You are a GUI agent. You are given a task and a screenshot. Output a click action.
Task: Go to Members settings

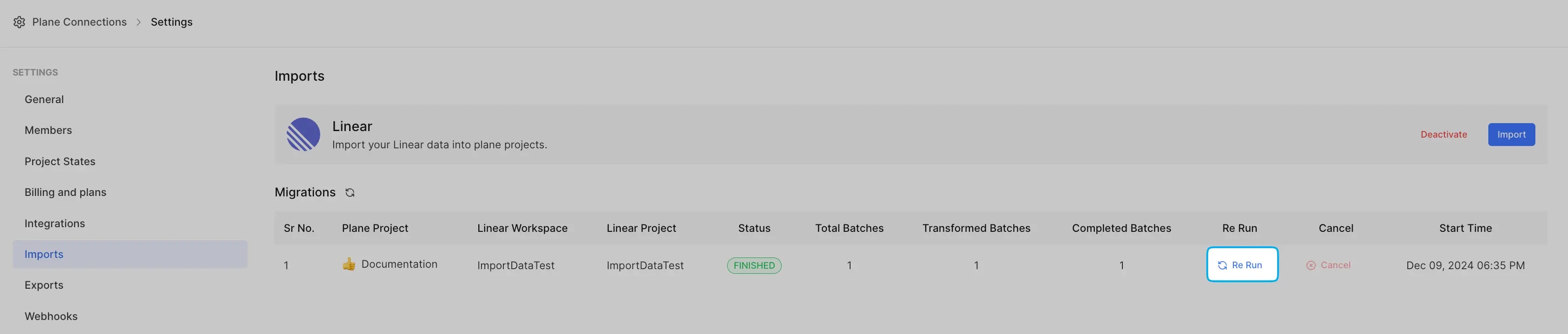coord(48,131)
